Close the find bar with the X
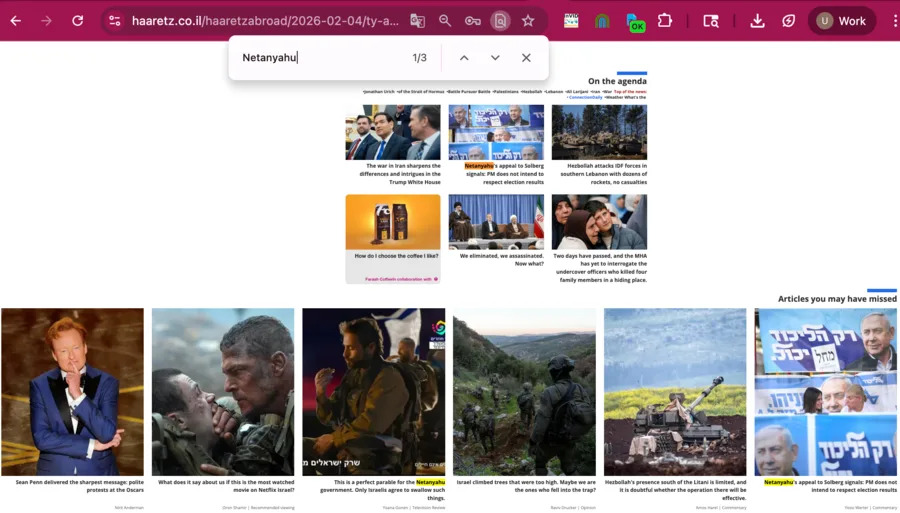Viewport: 900px width, 513px height. pos(526,57)
